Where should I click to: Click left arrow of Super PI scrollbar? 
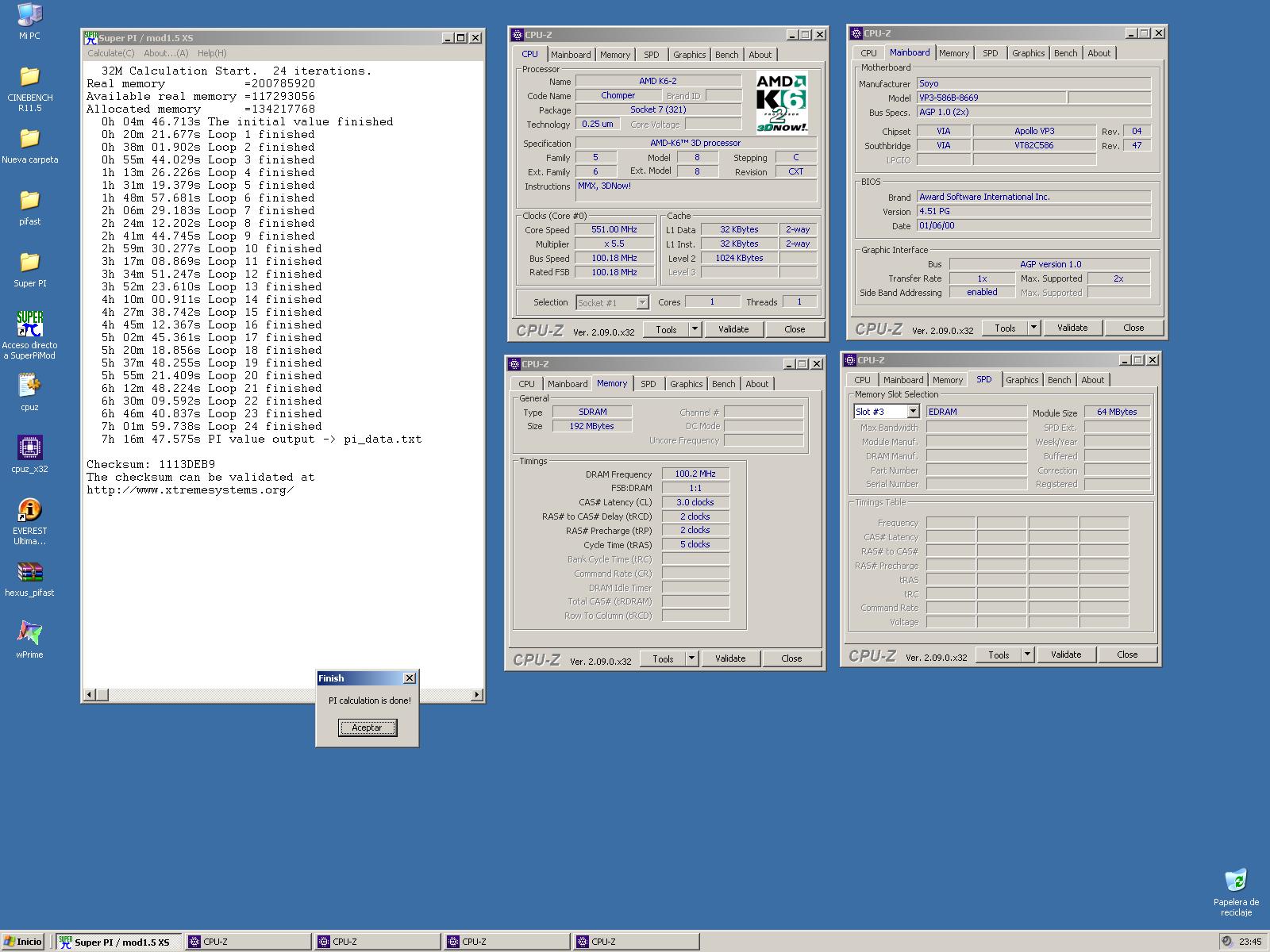(x=90, y=695)
